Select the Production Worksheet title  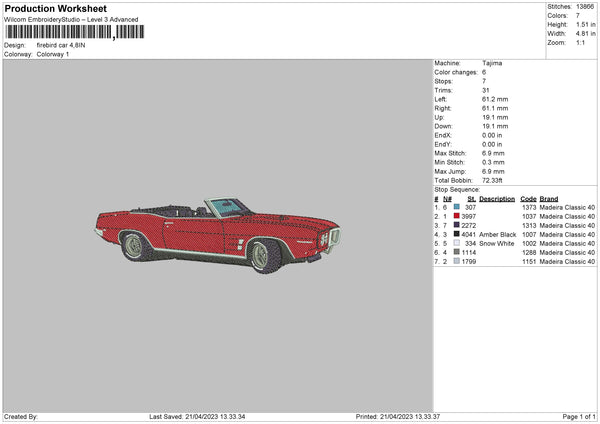(55, 8)
